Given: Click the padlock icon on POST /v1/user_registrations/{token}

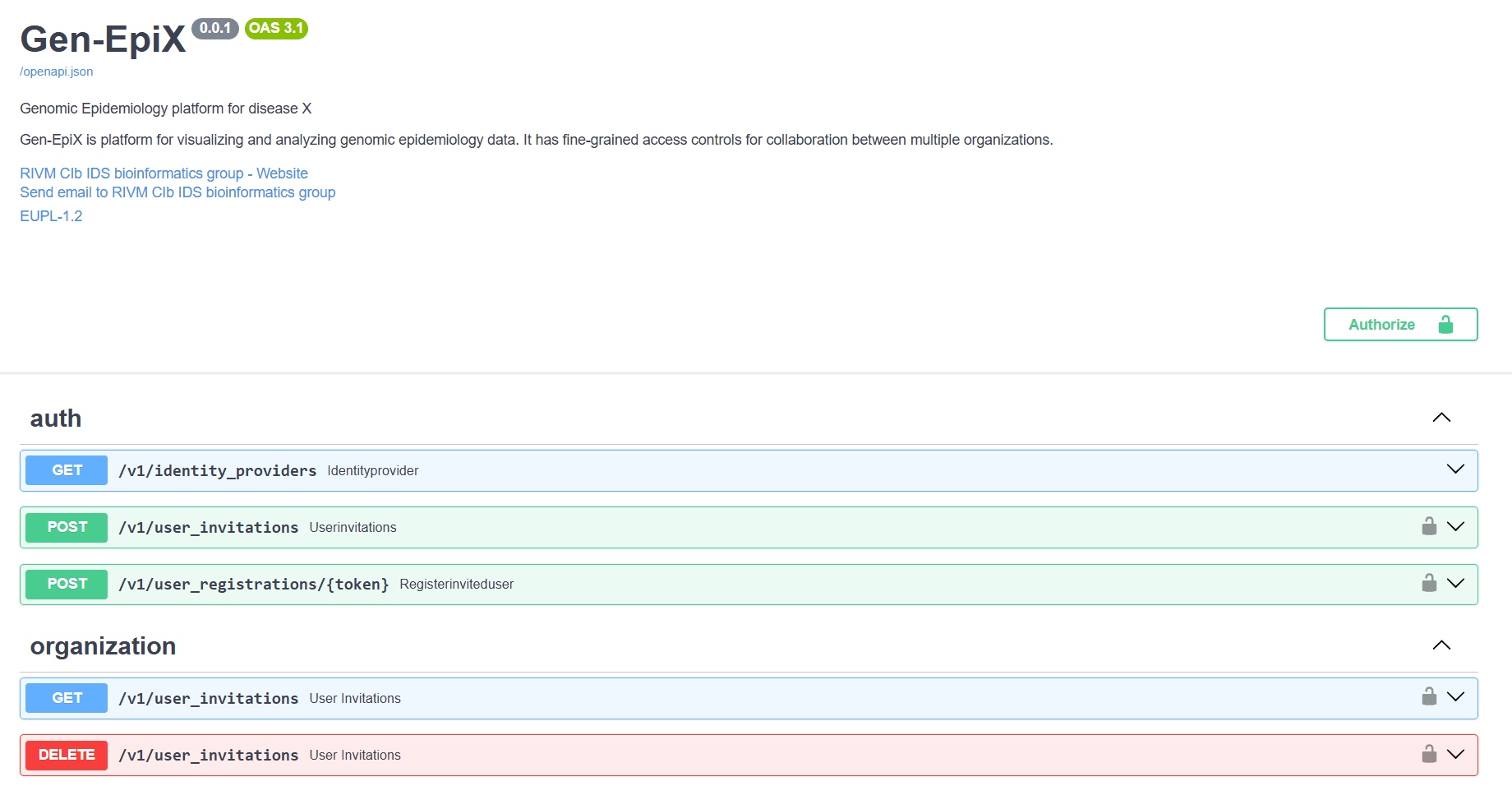Looking at the screenshot, I should [x=1429, y=583].
